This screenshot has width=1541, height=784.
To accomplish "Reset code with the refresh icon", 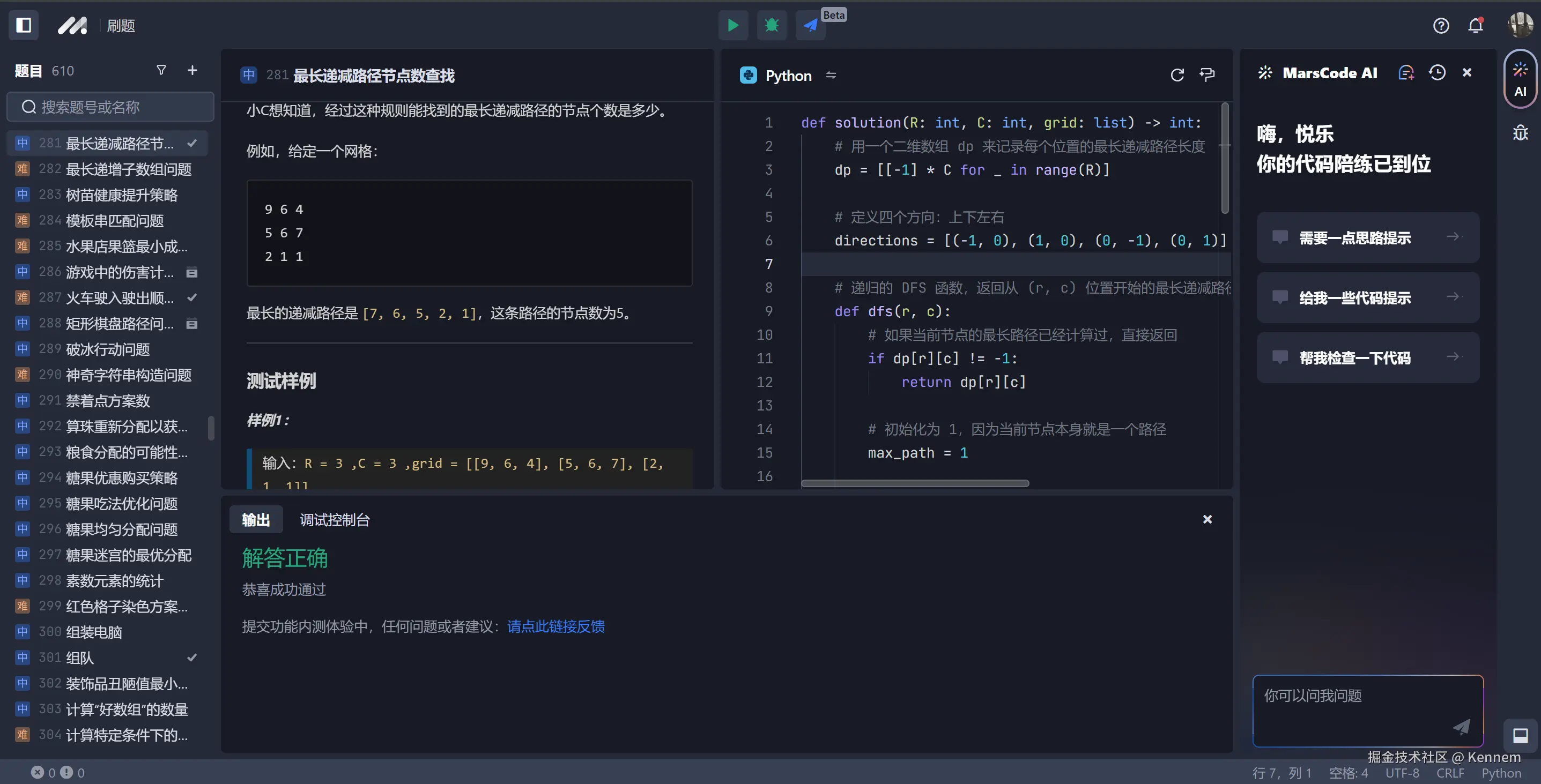I will 1177,74.
